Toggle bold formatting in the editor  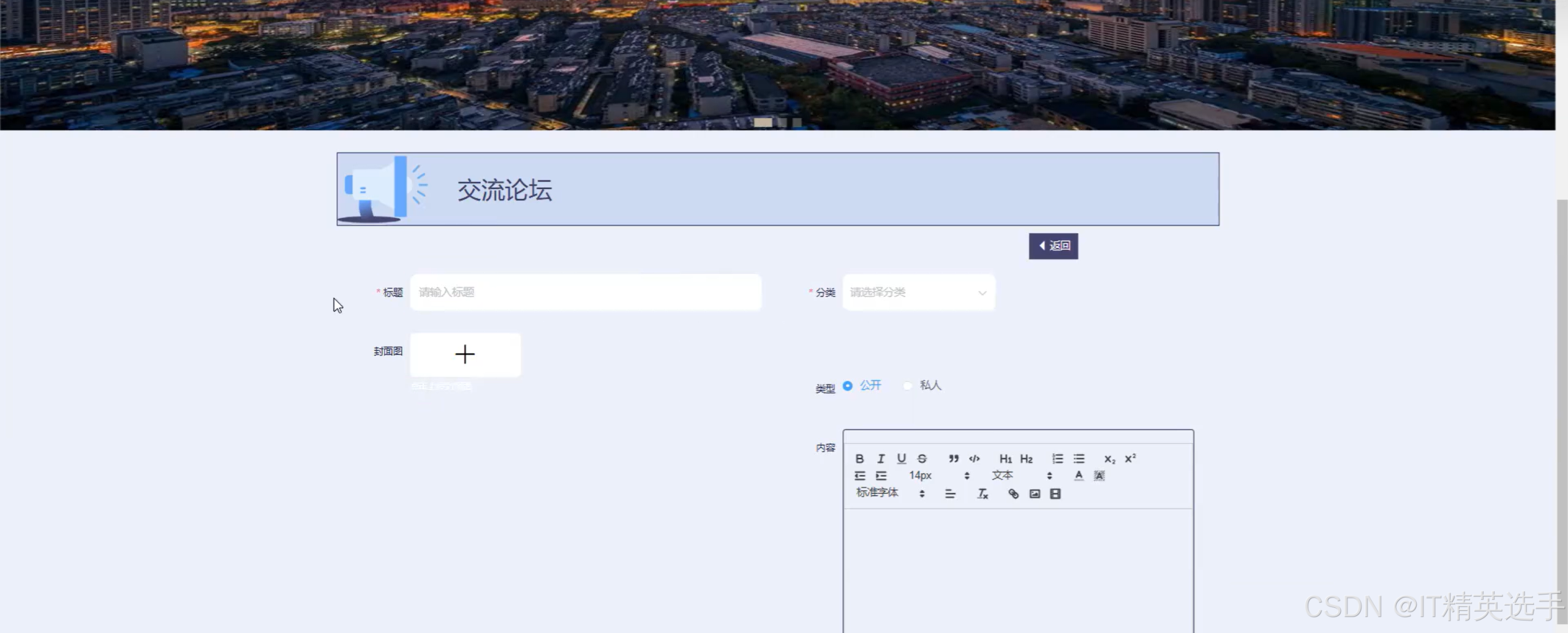point(859,459)
